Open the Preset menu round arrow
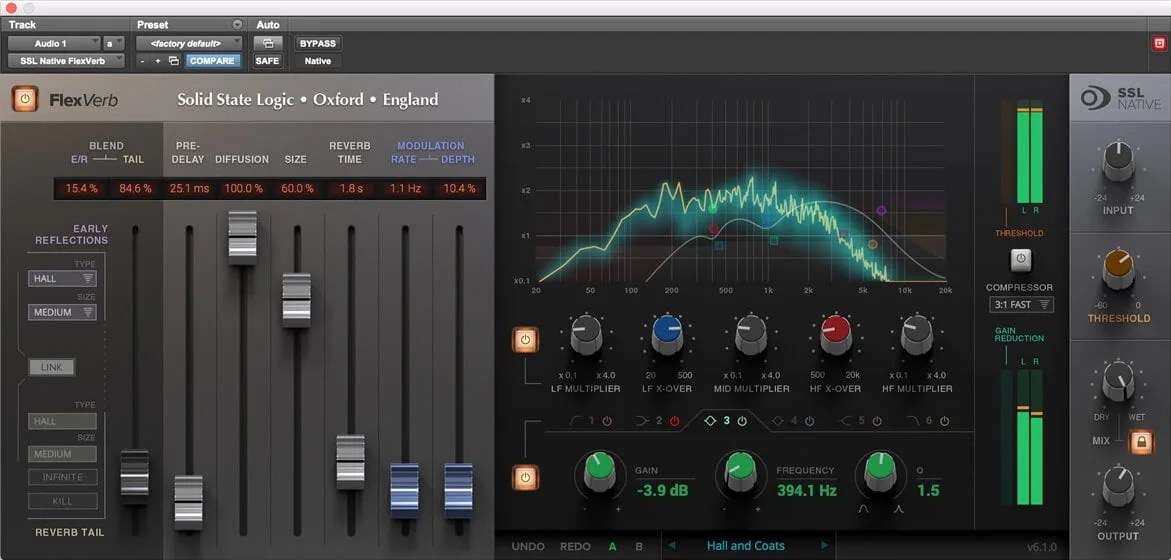Screen dimensions: 1171x560 click(x=237, y=25)
